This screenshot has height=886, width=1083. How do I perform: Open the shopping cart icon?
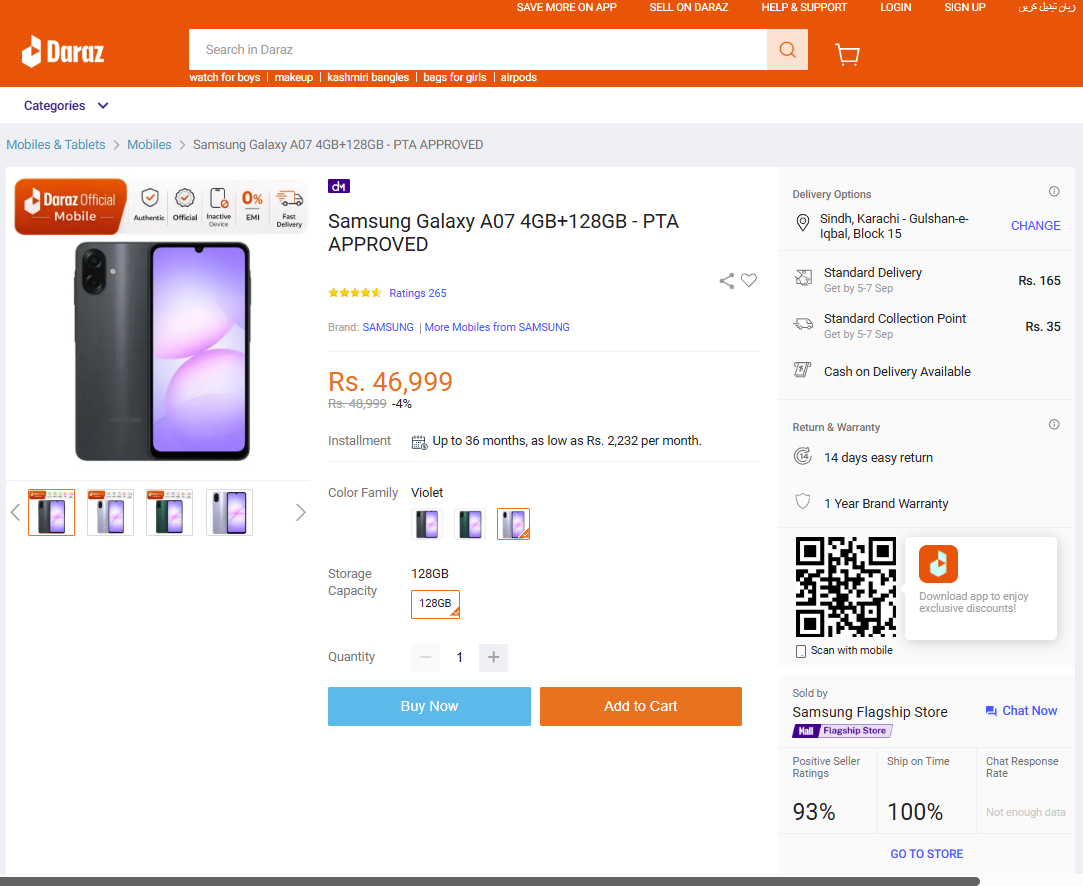[x=847, y=54]
